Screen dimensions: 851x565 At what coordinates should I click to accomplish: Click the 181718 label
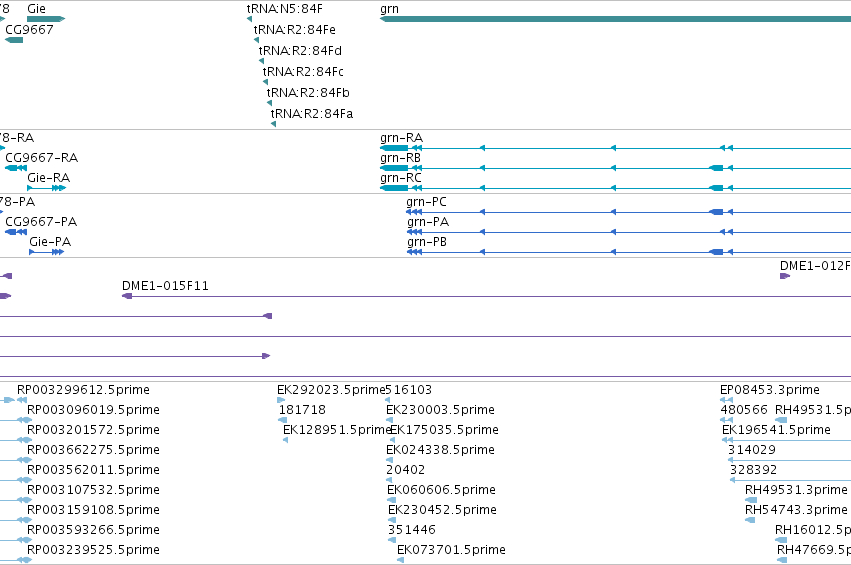pyautogui.click(x=302, y=410)
